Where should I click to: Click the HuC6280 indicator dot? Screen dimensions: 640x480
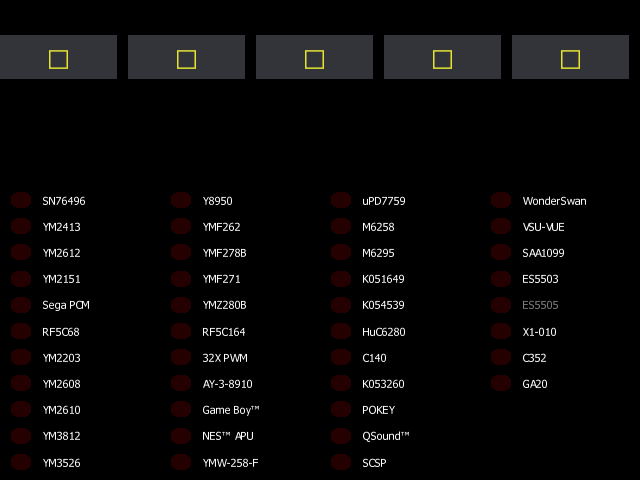point(341,331)
